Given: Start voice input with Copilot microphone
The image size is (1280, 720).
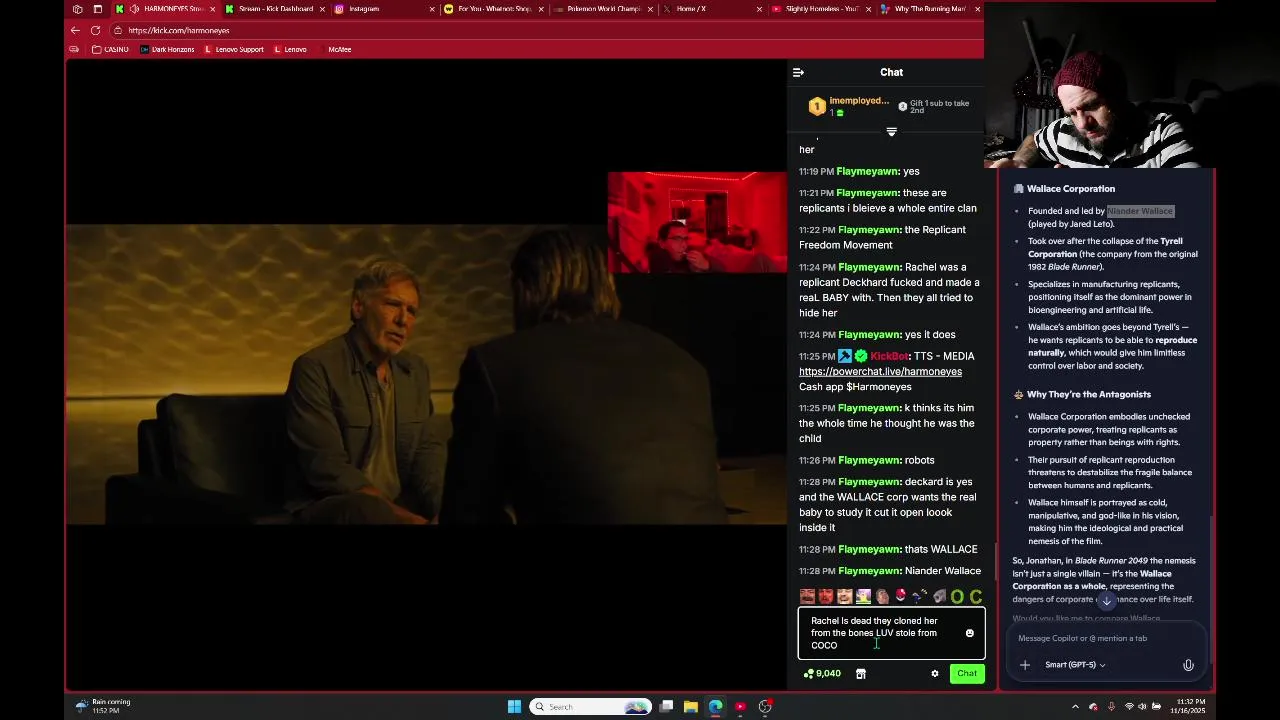Looking at the screenshot, I should coord(1188,665).
